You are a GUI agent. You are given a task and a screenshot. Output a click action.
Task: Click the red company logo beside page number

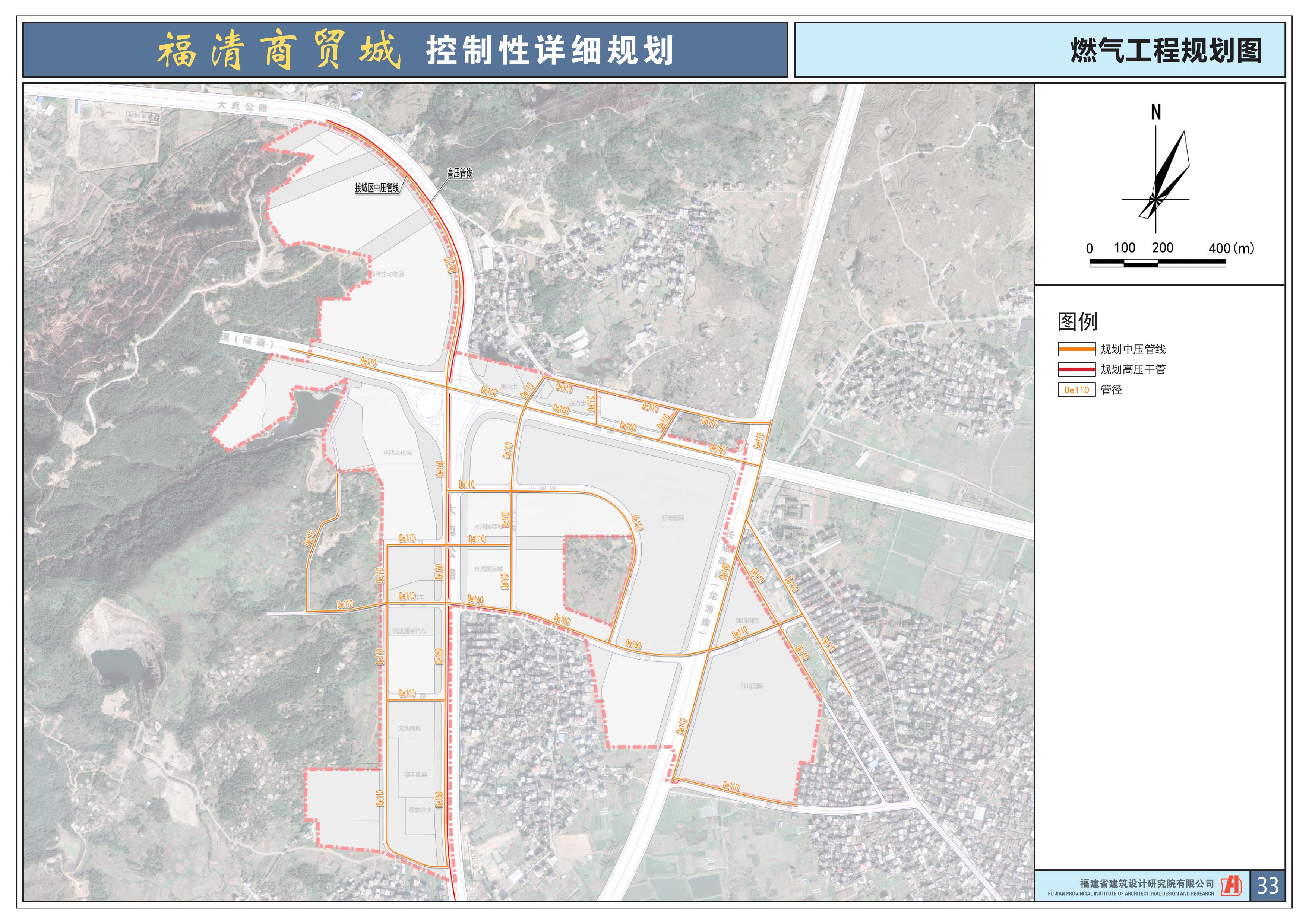click(1231, 885)
